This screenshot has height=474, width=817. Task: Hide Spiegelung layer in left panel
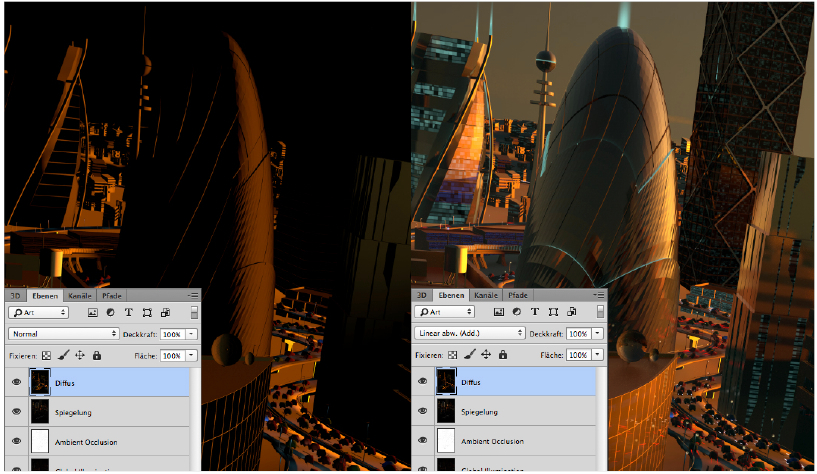[x=16, y=411]
